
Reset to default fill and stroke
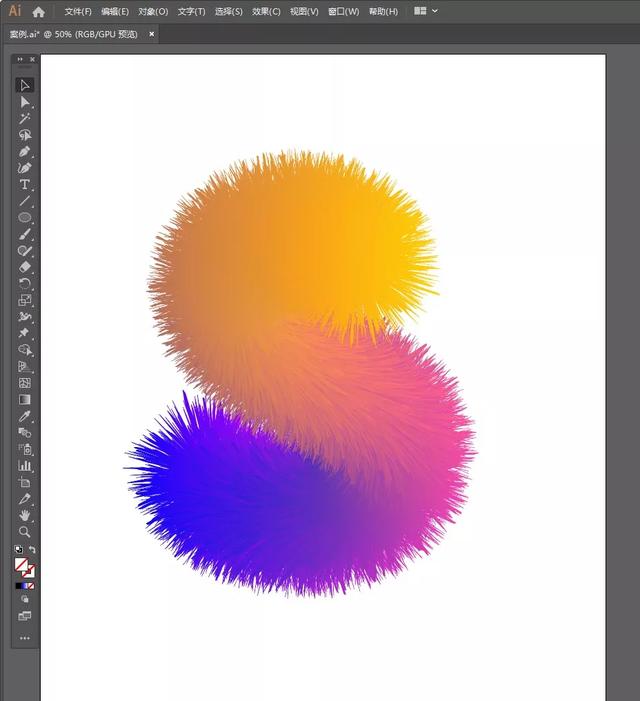pos(18,549)
